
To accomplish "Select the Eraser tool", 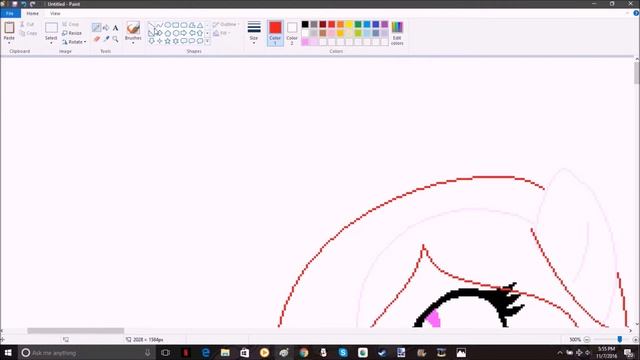I will [96, 39].
